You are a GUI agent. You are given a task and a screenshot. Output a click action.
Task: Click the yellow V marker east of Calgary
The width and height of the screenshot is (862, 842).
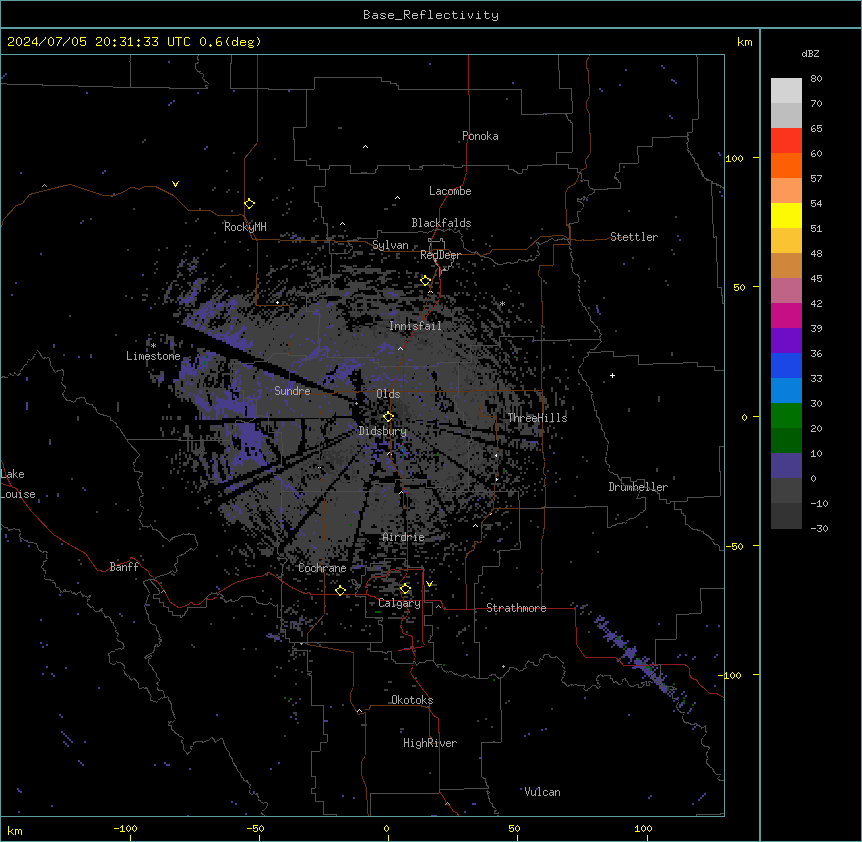pyautogui.click(x=429, y=584)
